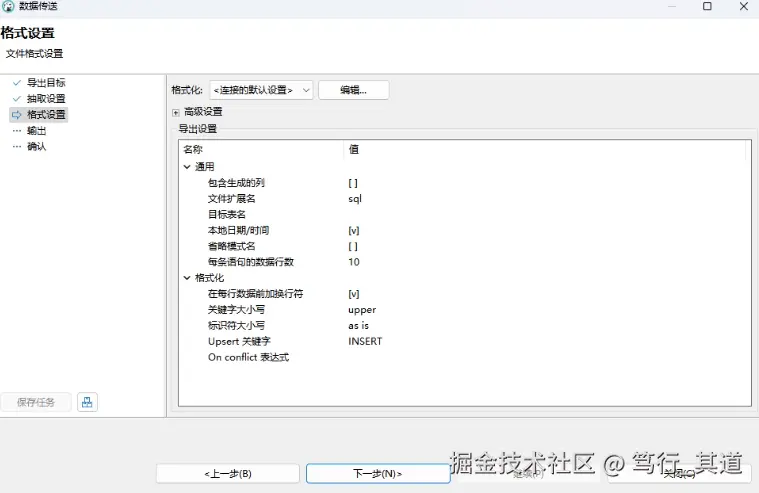Edit the 文件扩展名 value sql
The image size is (759, 493).
click(355, 199)
